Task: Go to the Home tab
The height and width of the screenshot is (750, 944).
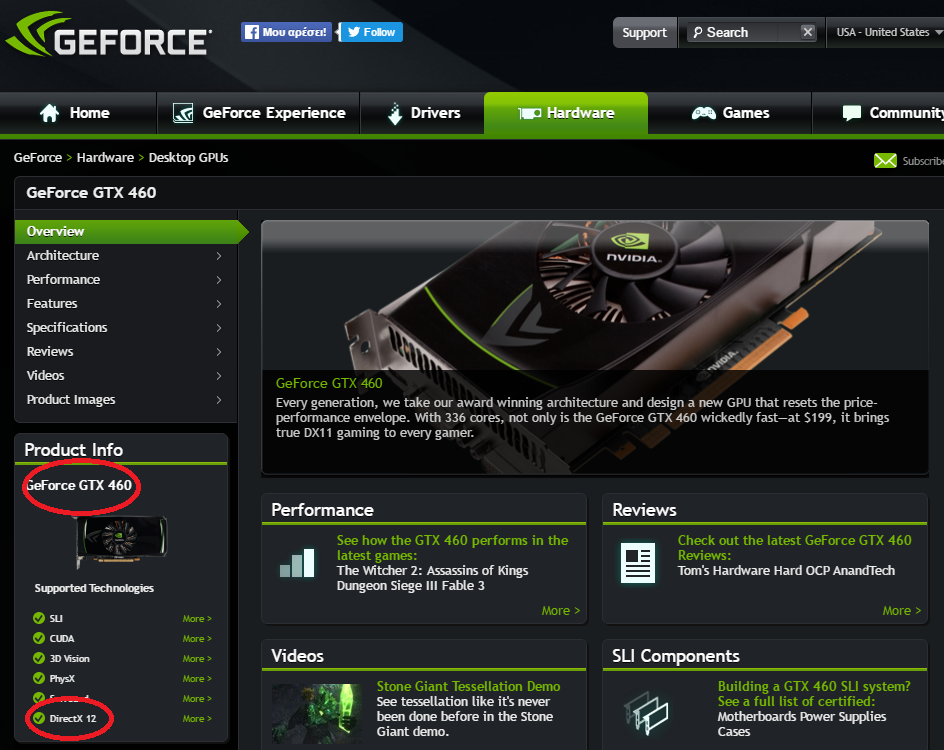Action: coord(78,113)
